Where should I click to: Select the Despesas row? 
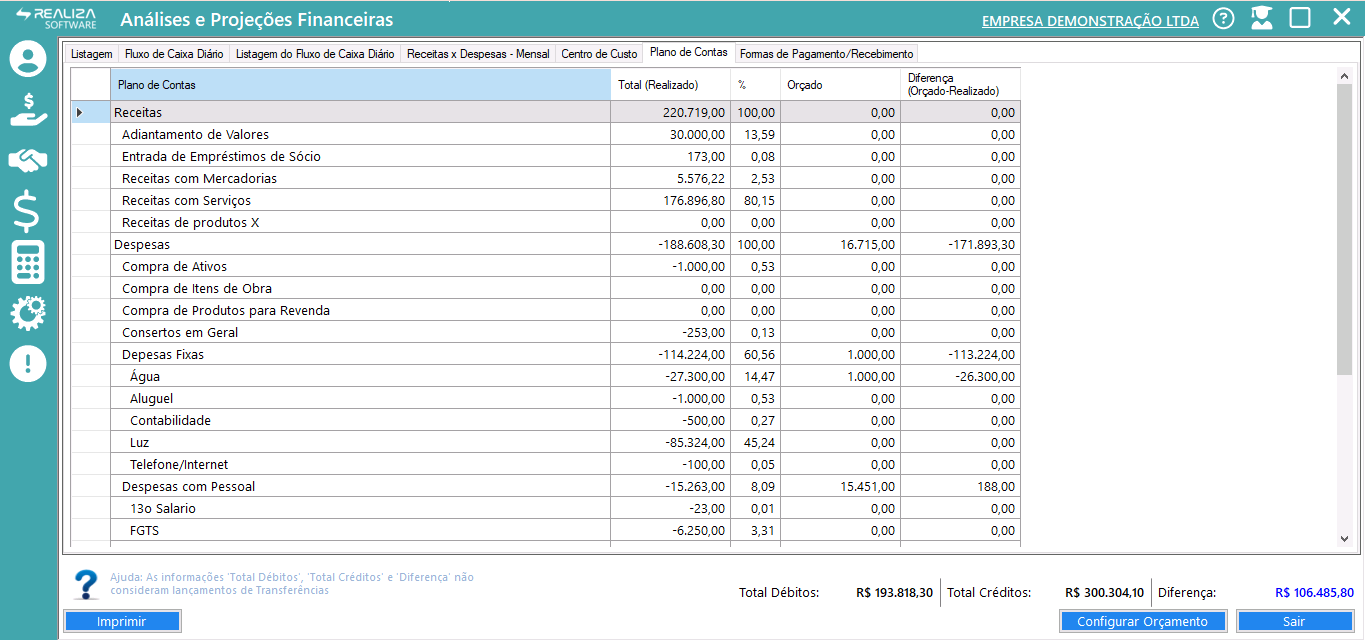tap(546, 245)
